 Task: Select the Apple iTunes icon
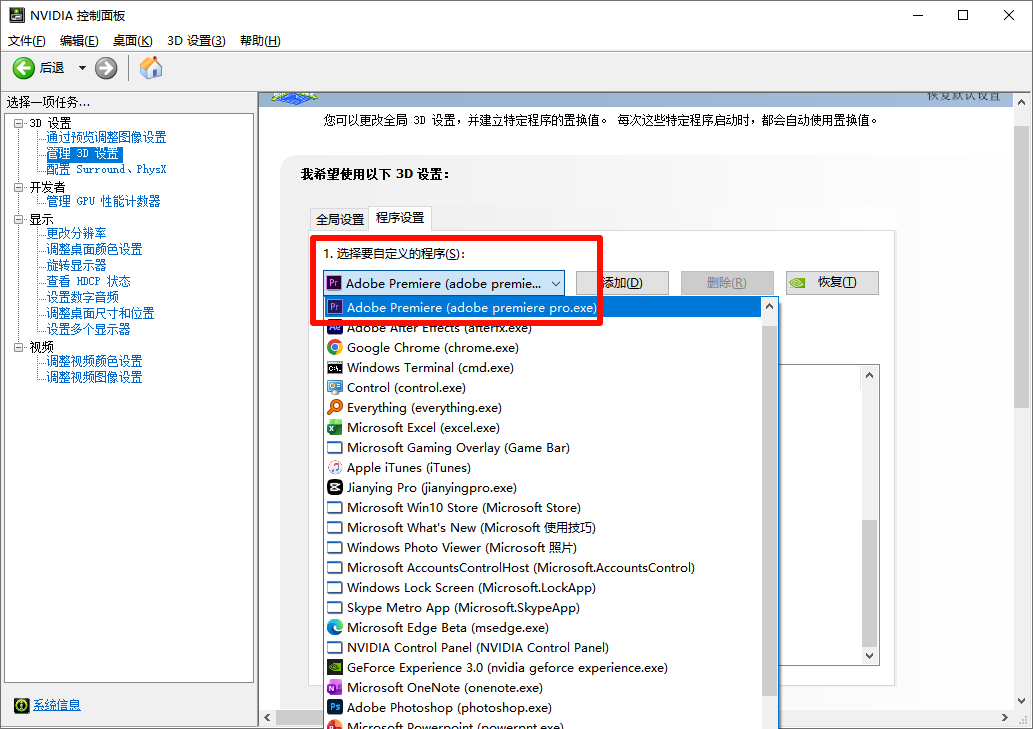click(x=335, y=468)
